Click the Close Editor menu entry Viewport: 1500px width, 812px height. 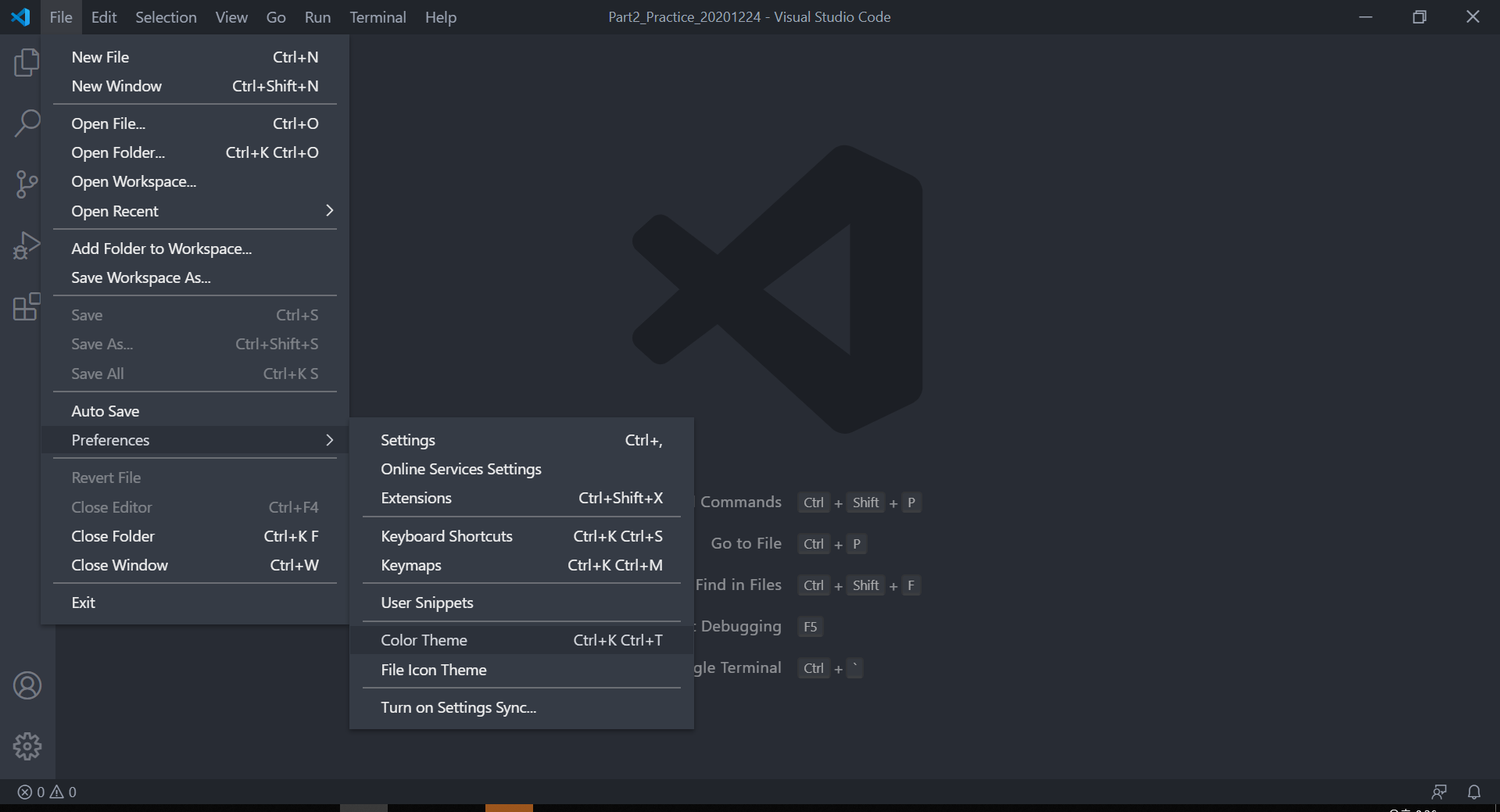tap(195, 507)
